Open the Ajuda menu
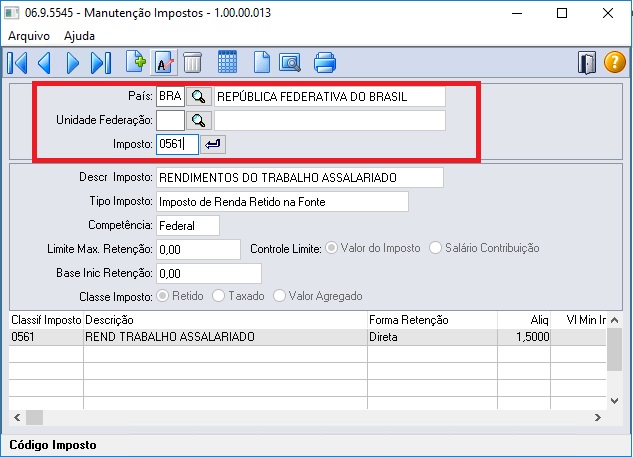Viewport: 633px width, 457px height. [79, 36]
